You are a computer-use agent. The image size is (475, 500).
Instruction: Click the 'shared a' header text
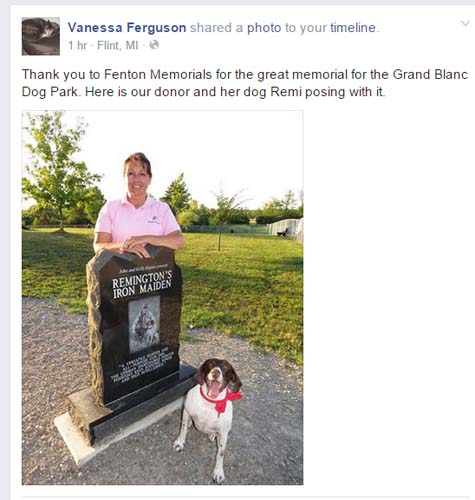[x=216, y=28]
